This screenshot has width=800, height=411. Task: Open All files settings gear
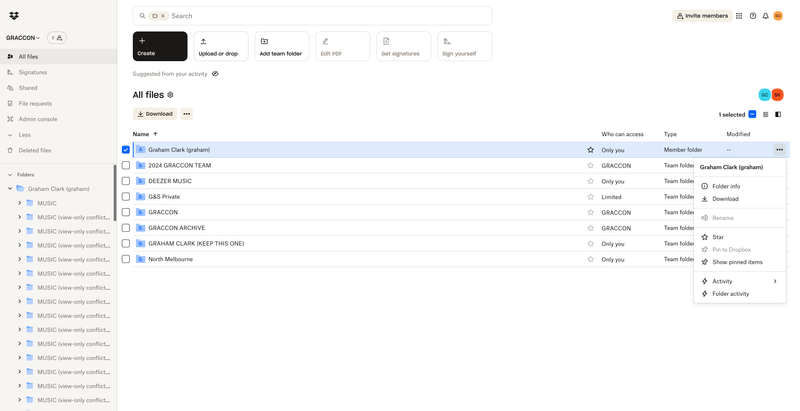pos(170,95)
